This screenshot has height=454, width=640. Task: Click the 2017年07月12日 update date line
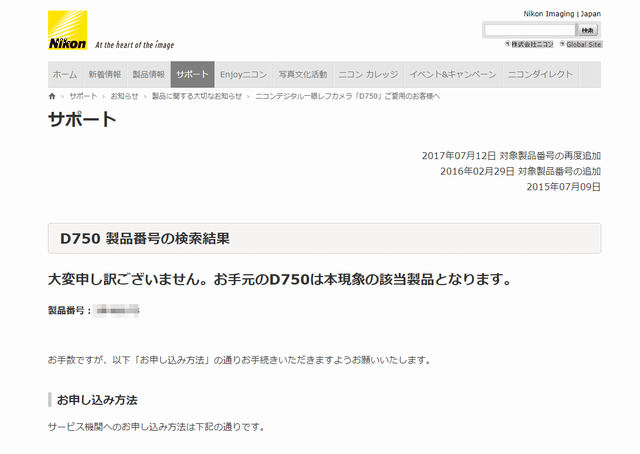pyautogui.click(x=511, y=156)
